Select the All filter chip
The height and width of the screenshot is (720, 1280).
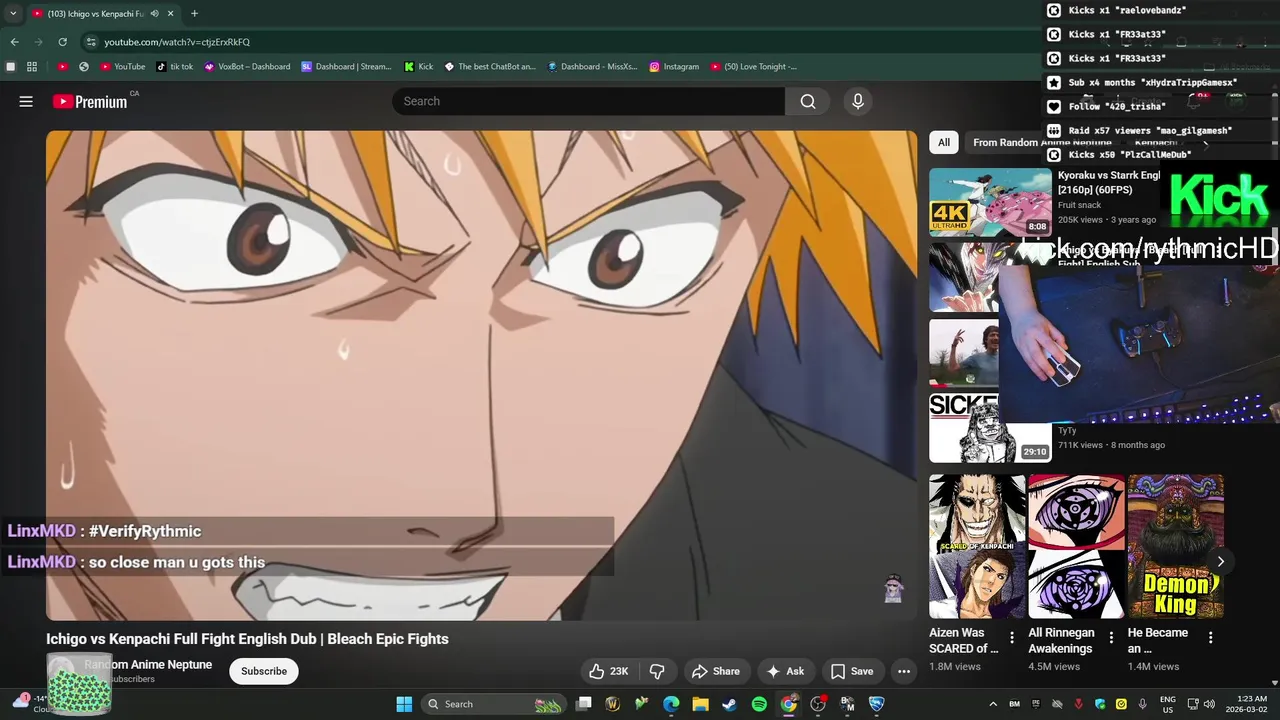(943, 142)
